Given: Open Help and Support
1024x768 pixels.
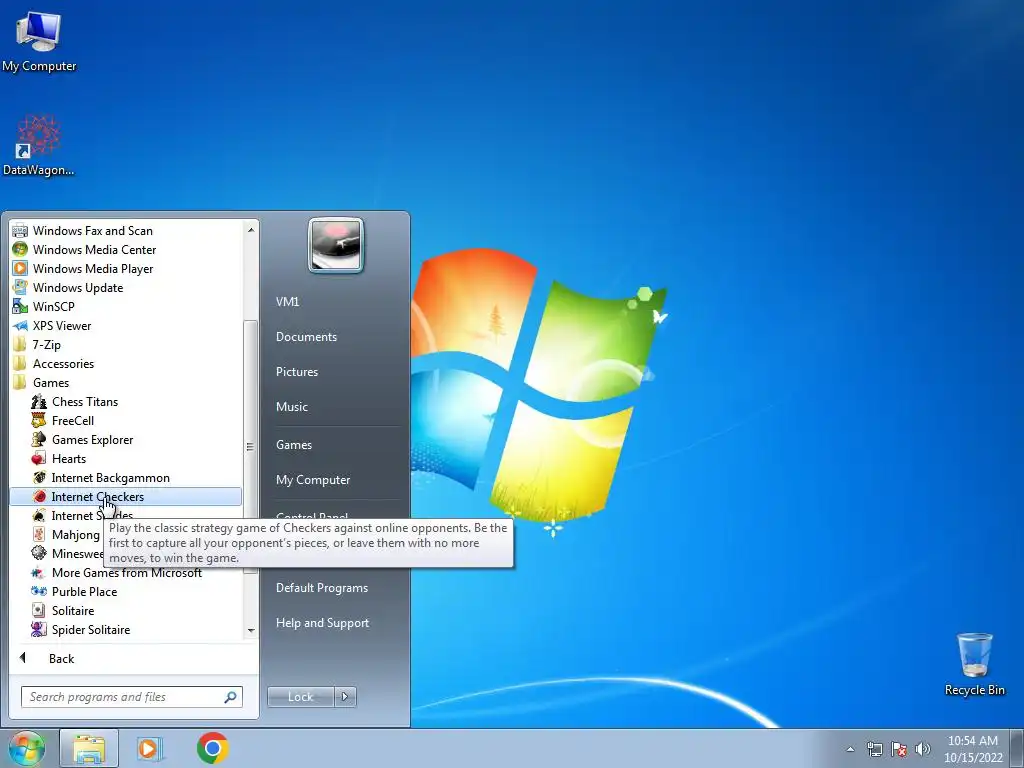Looking at the screenshot, I should [323, 623].
